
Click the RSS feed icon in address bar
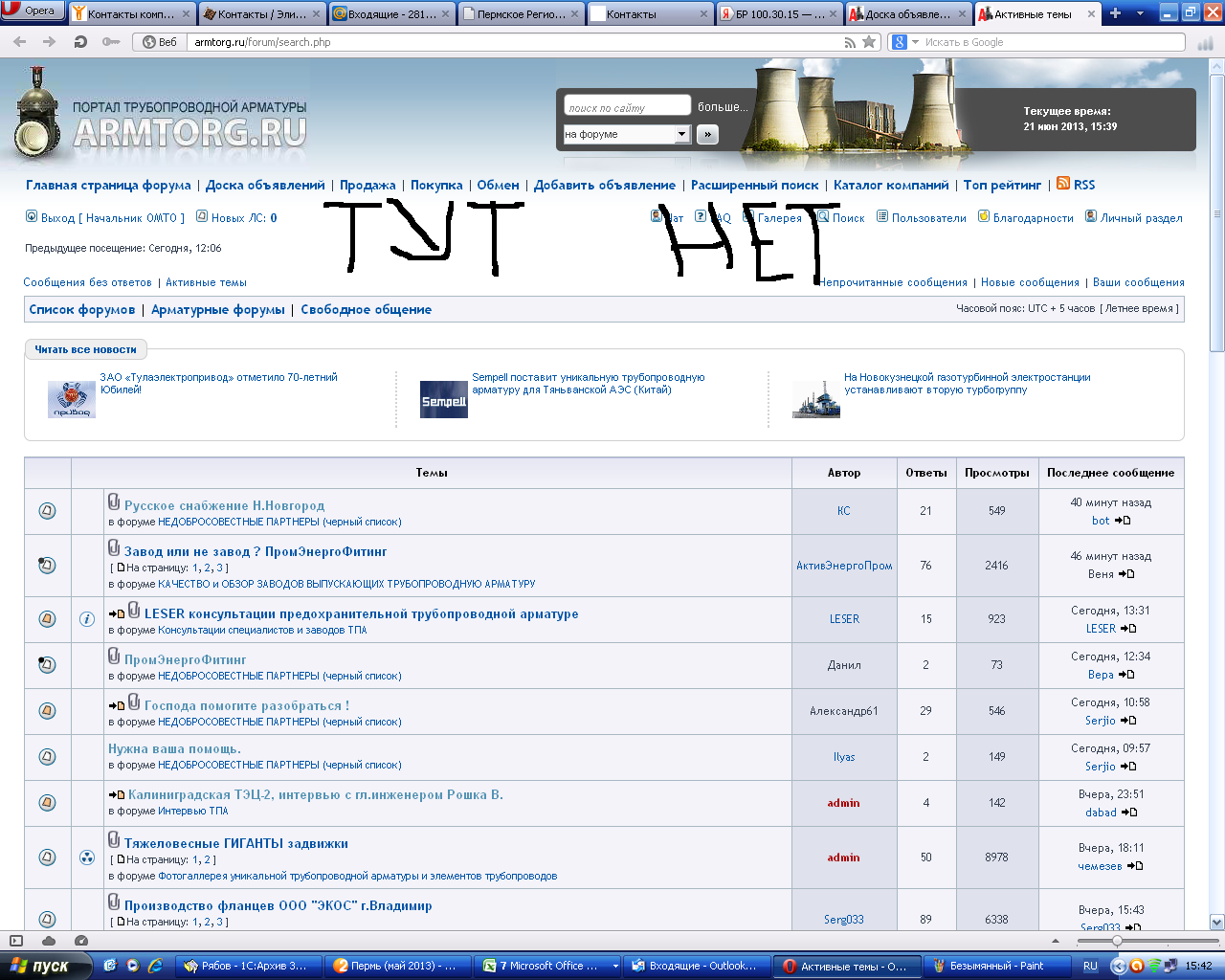[x=850, y=42]
